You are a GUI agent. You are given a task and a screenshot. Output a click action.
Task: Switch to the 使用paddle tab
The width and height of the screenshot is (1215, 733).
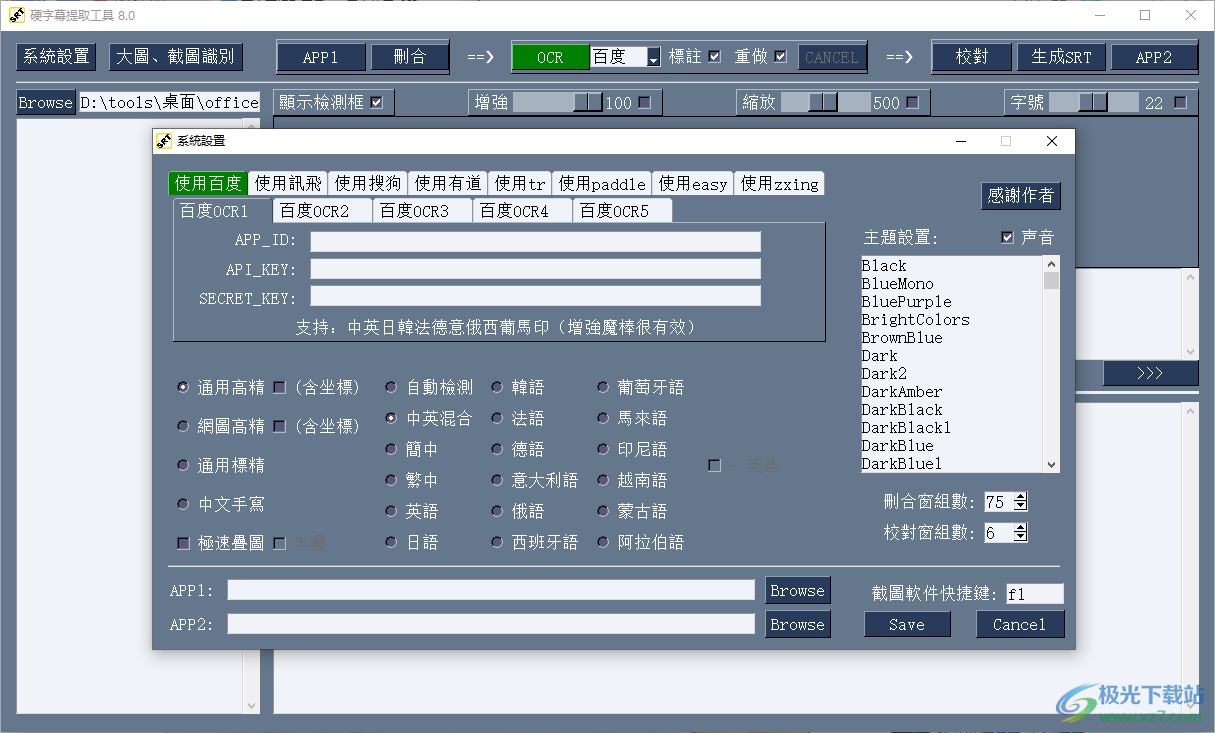pyautogui.click(x=602, y=183)
